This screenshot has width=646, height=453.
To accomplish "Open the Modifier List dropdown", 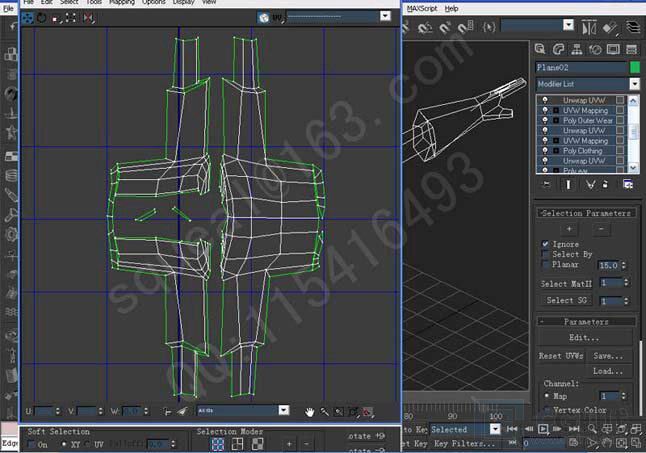I will [x=634, y=84].
